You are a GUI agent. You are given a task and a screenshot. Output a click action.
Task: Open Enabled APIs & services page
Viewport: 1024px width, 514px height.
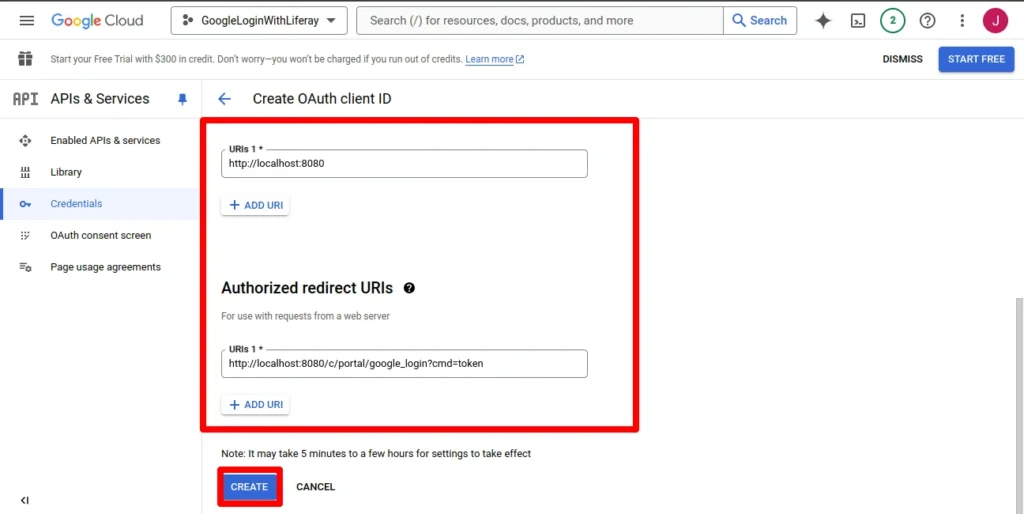point(105,141)
